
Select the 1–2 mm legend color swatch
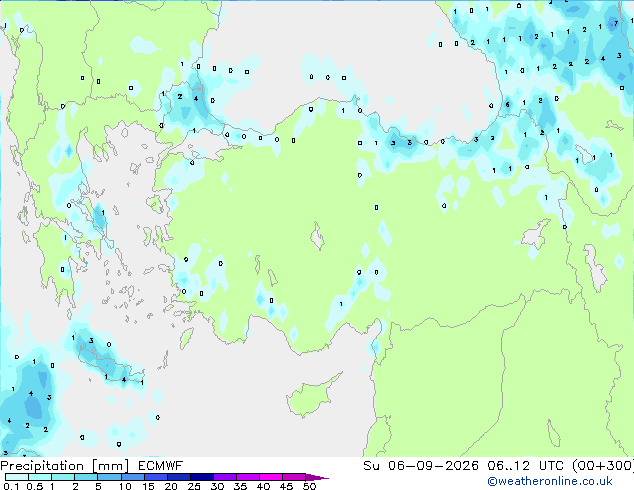tap(63, 477)
